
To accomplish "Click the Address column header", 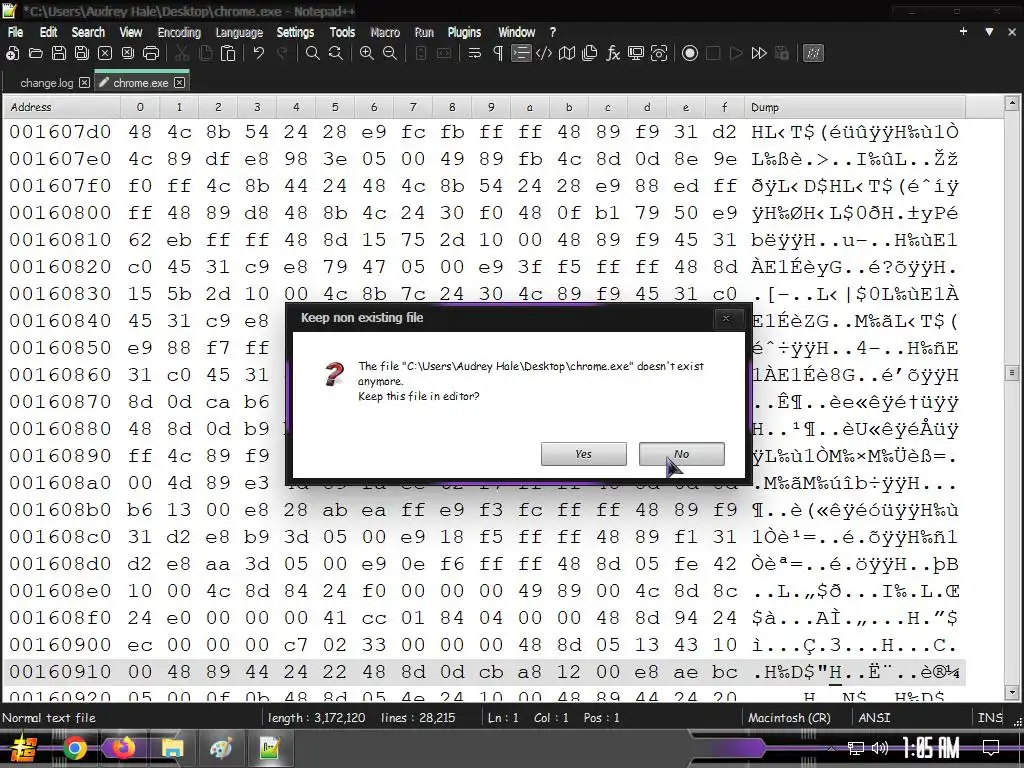I will (x=61, y=107).
